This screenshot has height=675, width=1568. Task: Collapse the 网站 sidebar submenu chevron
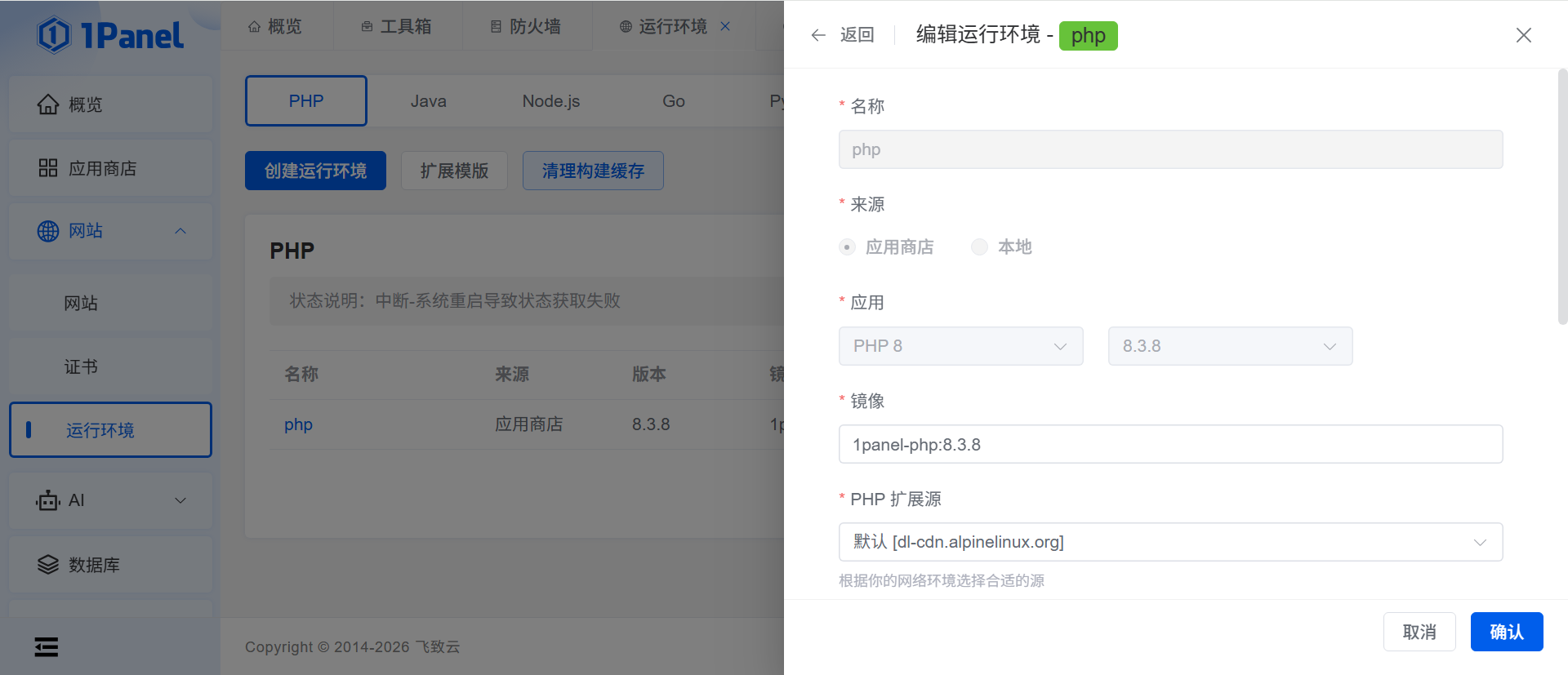pyautogui.click(x=180, y=231)
